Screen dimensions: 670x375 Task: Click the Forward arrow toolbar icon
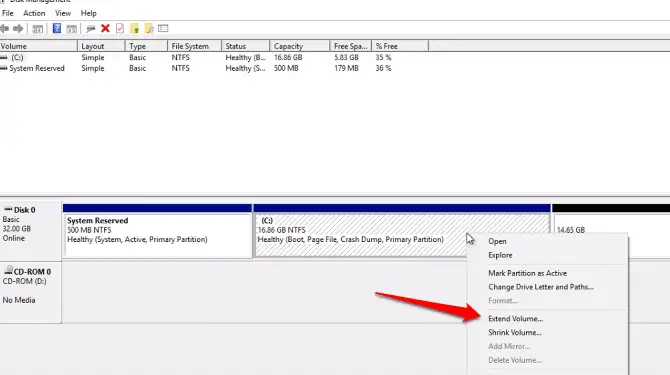18,29
